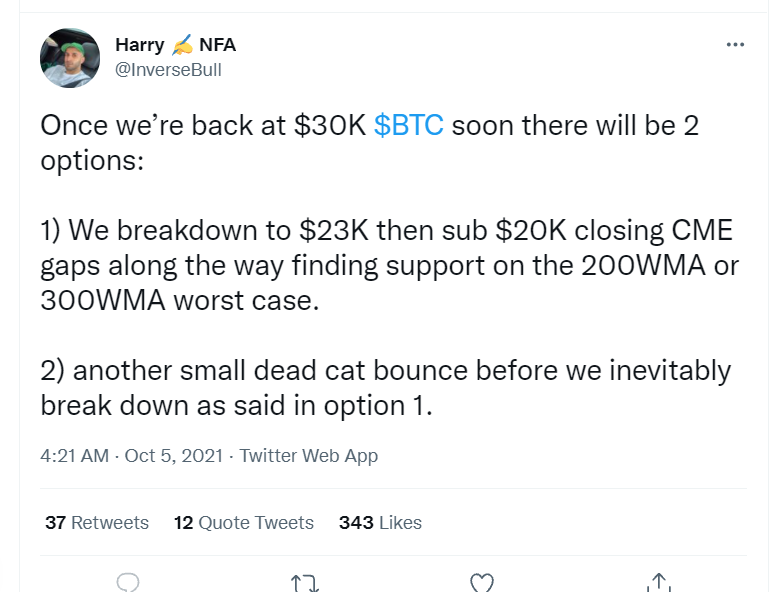The image size is (773, 592).
Task: Open the $BTC cashtag link
Action: point(408,127)
